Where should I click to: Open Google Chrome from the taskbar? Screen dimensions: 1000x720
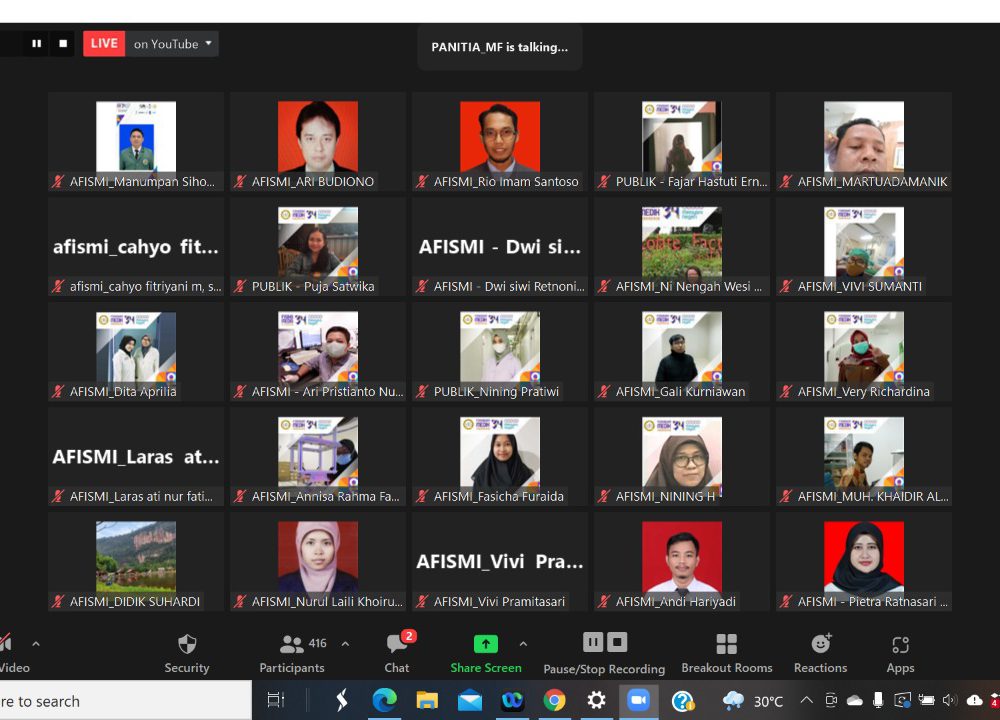pyautogui.click(x=554, y=701)
